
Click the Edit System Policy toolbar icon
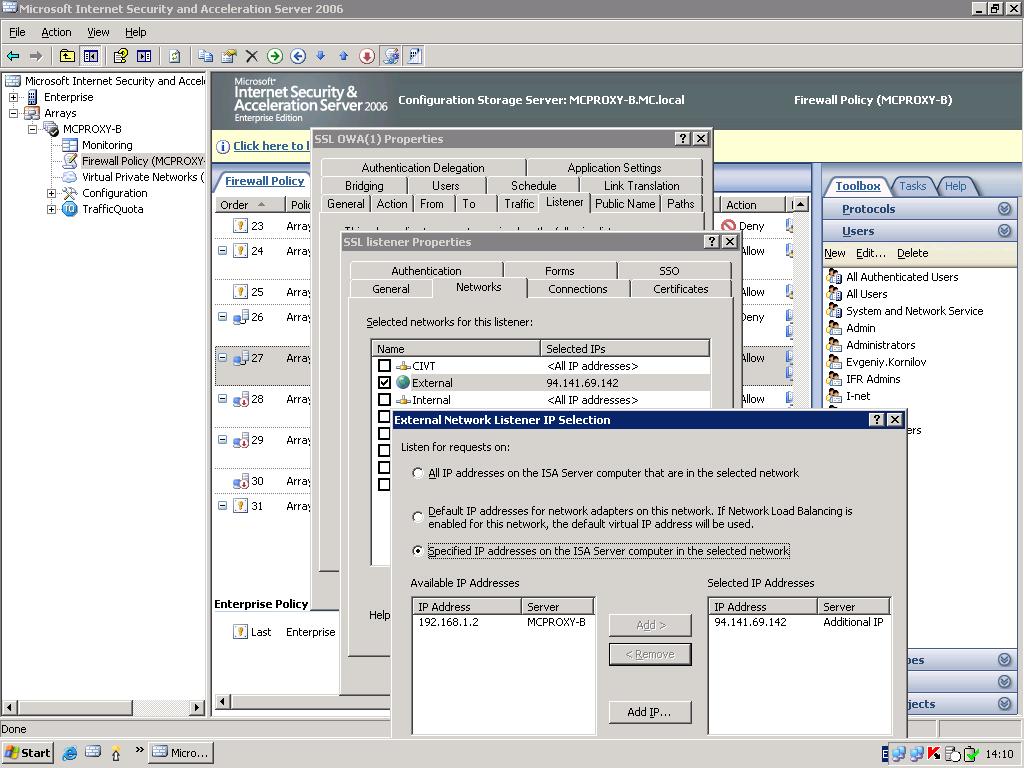391,56
